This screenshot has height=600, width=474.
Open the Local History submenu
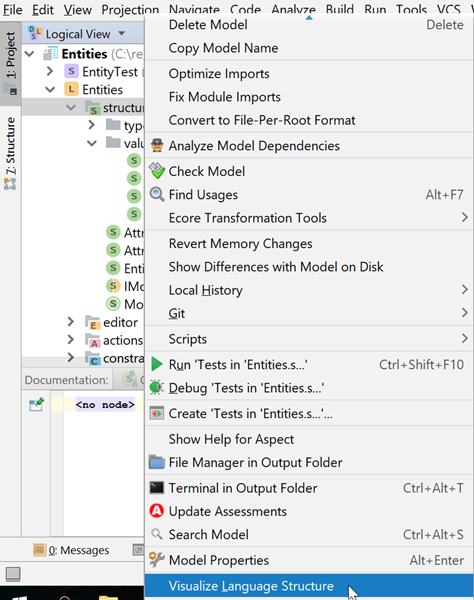pos(309,290)
